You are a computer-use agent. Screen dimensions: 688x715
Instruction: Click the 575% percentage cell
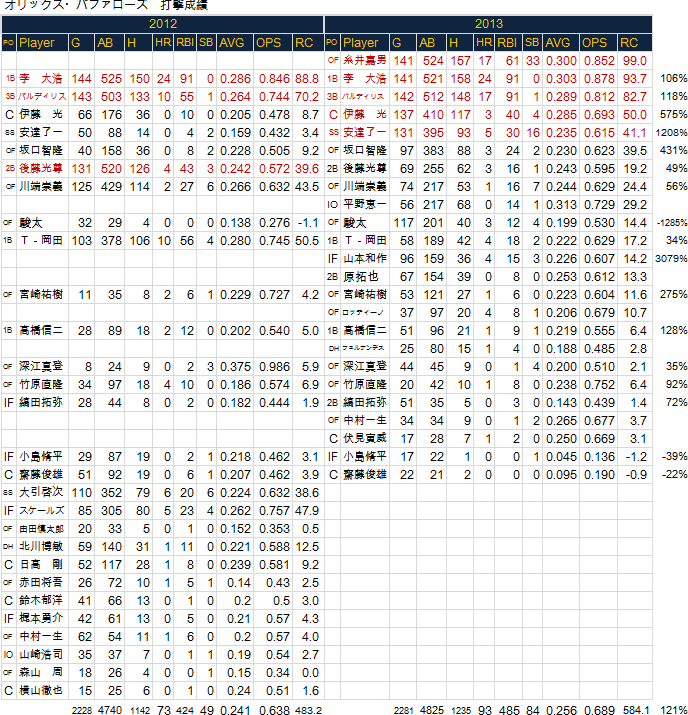(x=673, y=114)
